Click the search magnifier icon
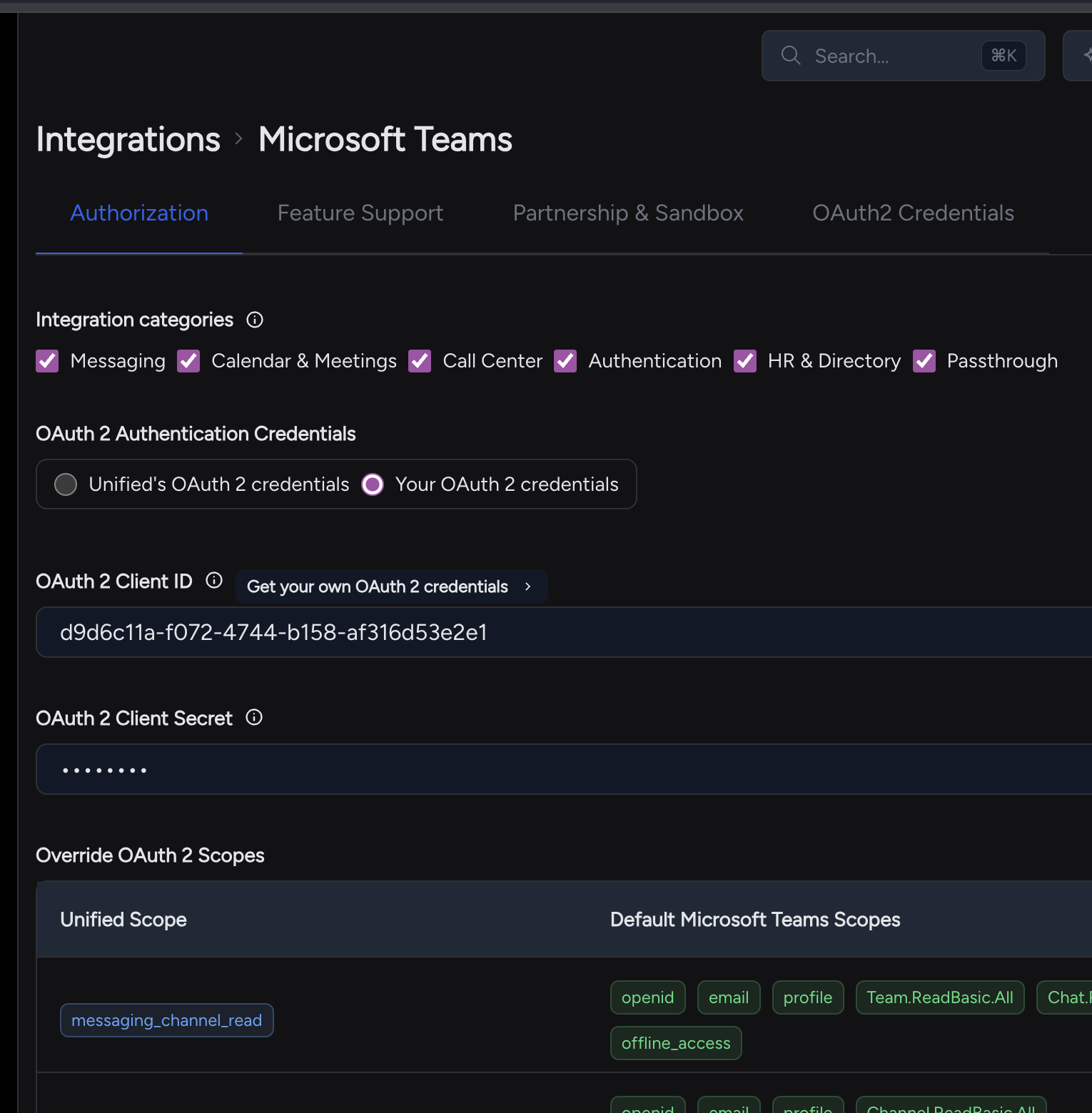The image size is (1092, 1113). (x=791, y=55)
